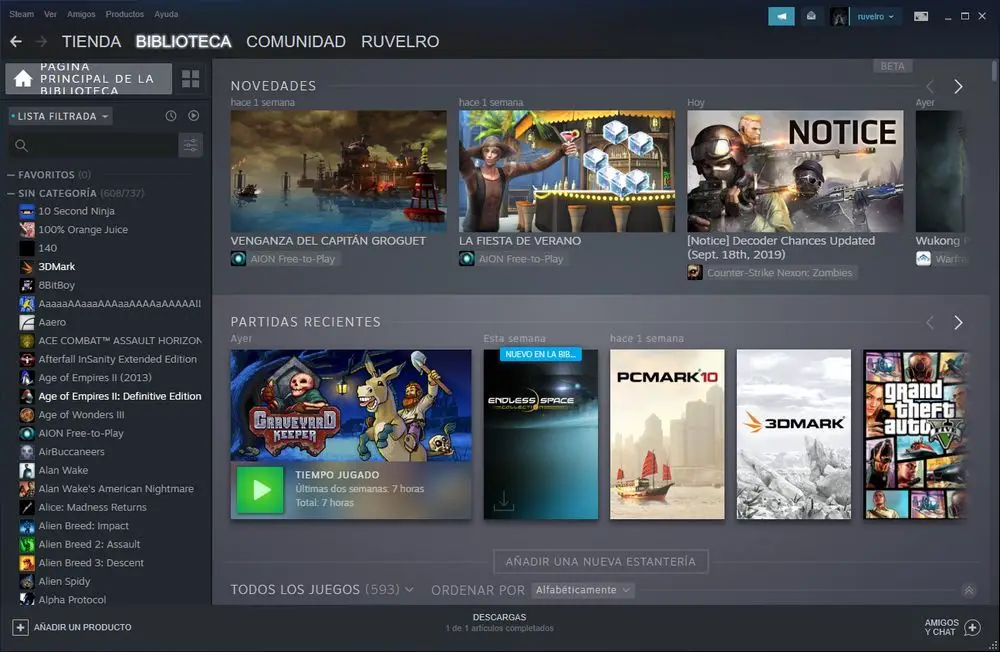Click the ruvelro profile avatar
Screen dimensions: 1000x652
coord(839,17)
